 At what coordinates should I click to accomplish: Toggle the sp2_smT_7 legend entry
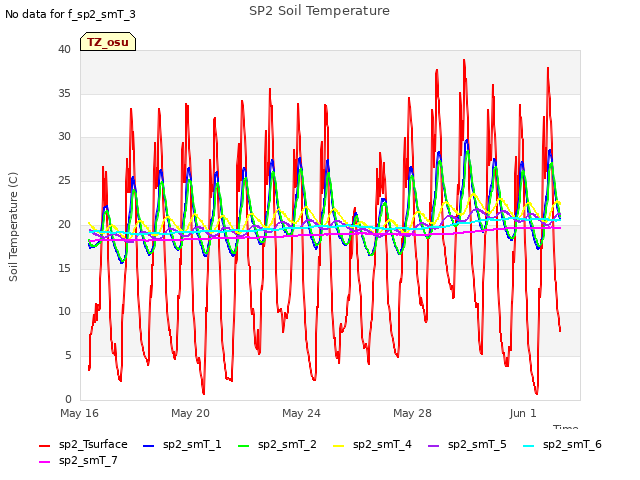78,460
